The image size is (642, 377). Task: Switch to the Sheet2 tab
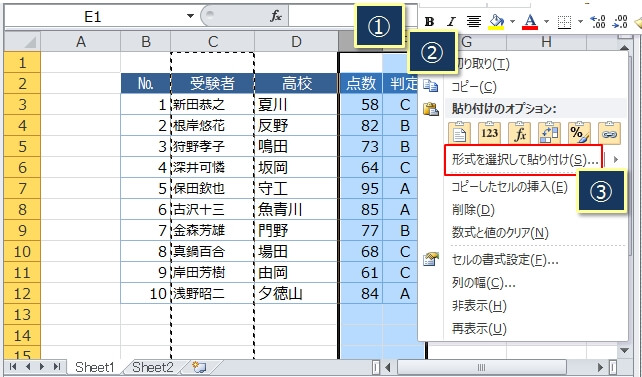(153, 367)
